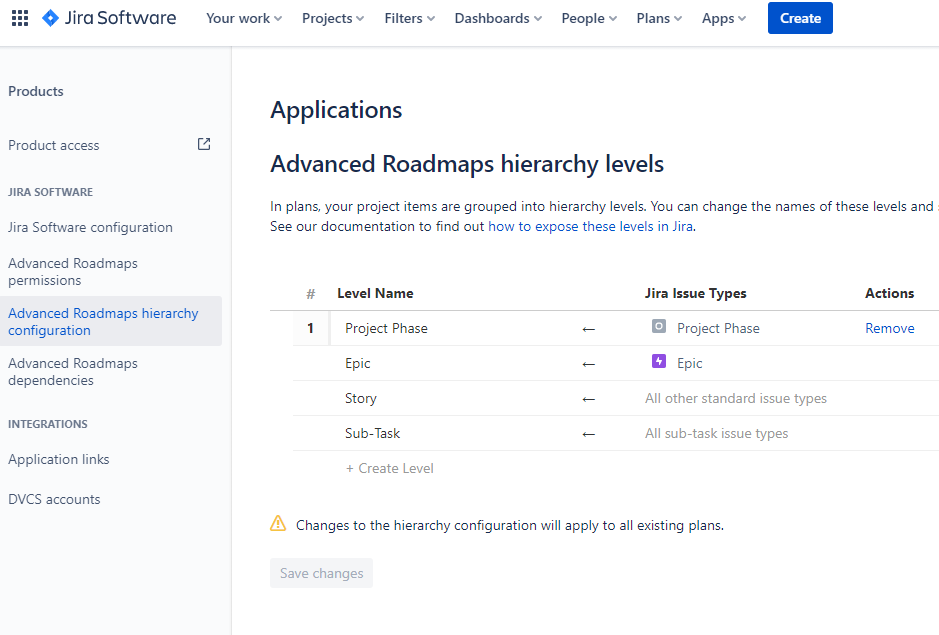Click the level number 1 handle
This screenshot has height=635, width=939.
310,328
